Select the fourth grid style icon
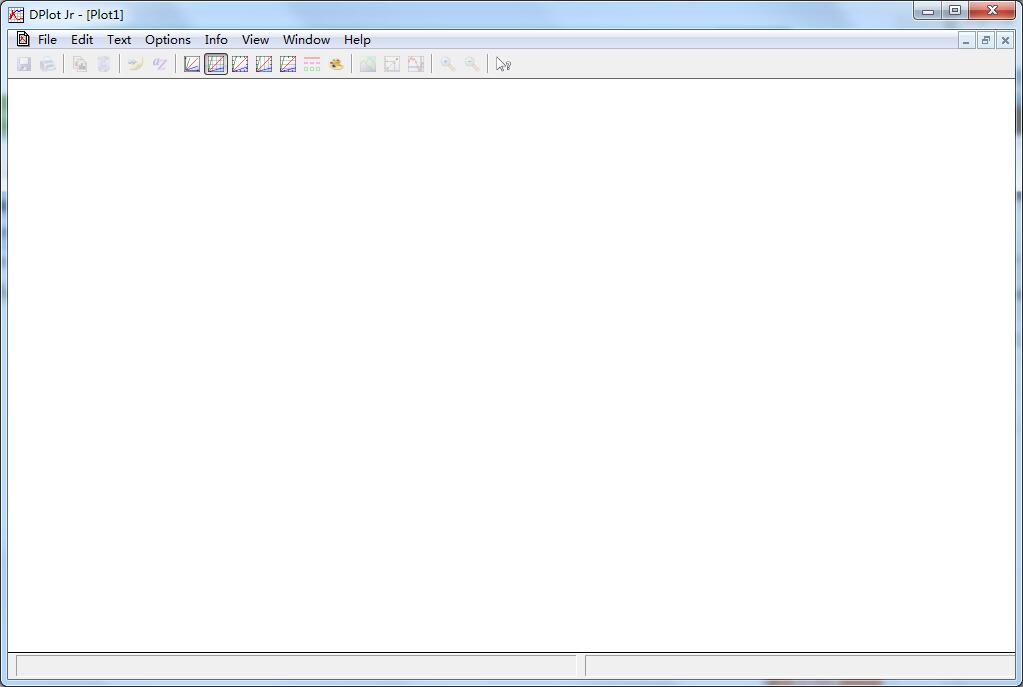Screen dimensions: 1023x687 [264, 64]
